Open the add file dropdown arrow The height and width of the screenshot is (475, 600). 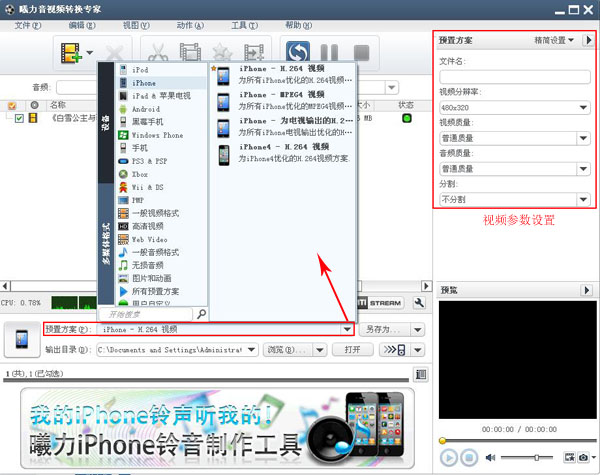(x=90, y=52)
